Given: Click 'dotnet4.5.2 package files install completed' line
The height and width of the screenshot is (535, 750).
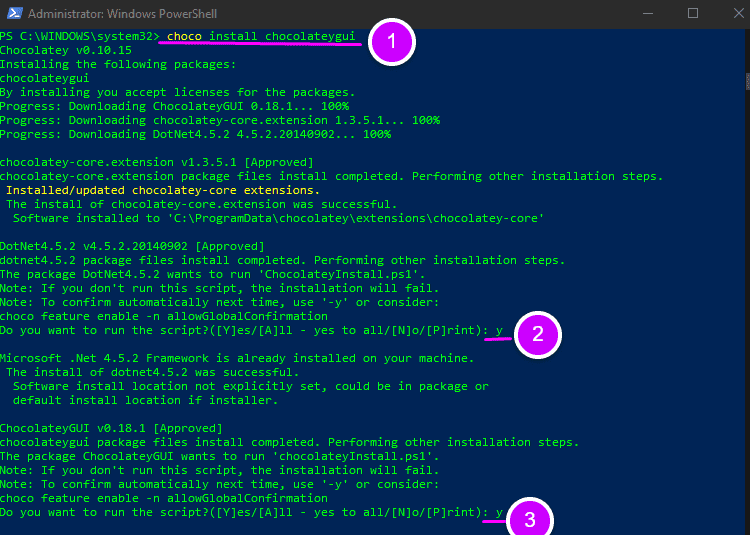Looking at the screenshot, I should point(283,261).
